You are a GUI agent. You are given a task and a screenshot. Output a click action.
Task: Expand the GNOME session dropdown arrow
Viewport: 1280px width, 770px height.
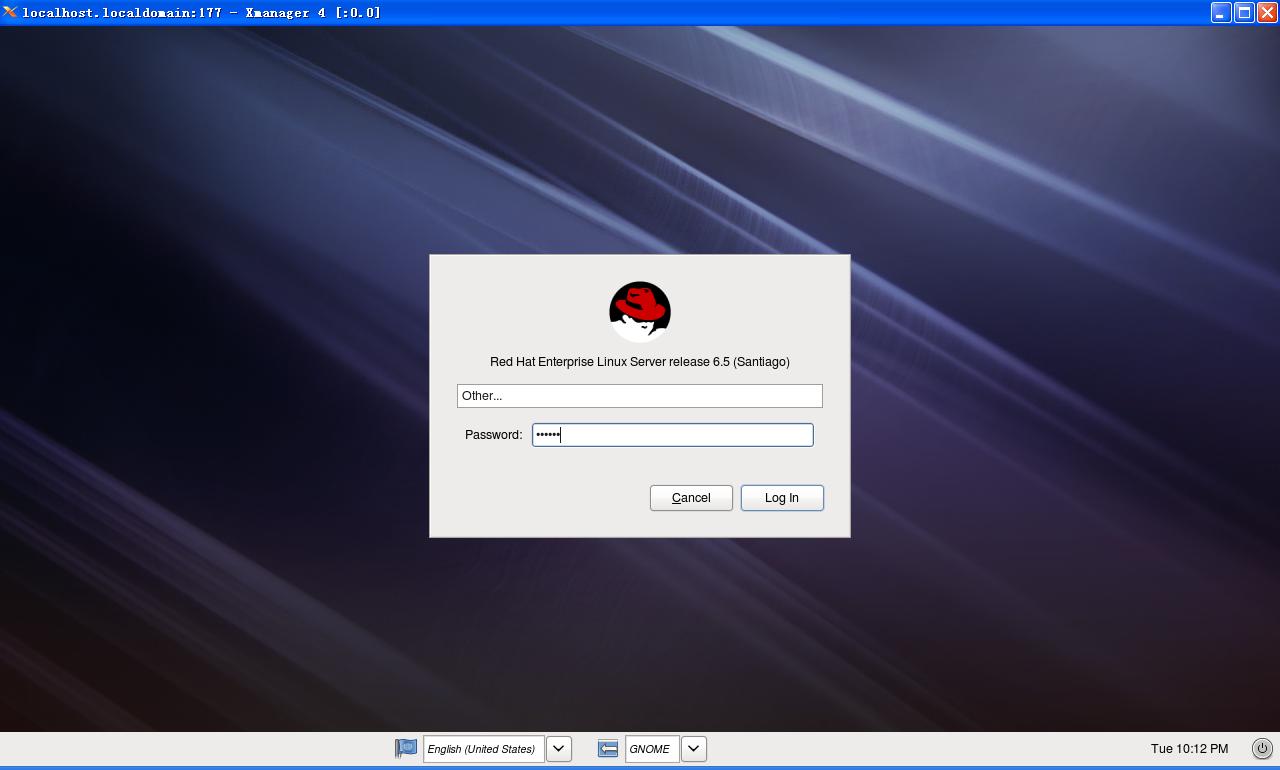pos(694,748)
